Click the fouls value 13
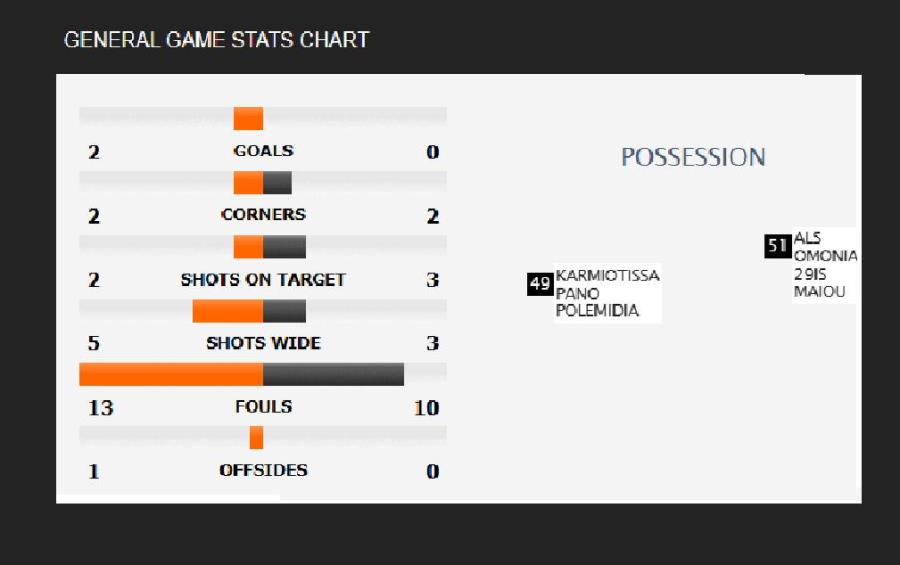This screenshot has width=900, height=565. click(100, 408)
